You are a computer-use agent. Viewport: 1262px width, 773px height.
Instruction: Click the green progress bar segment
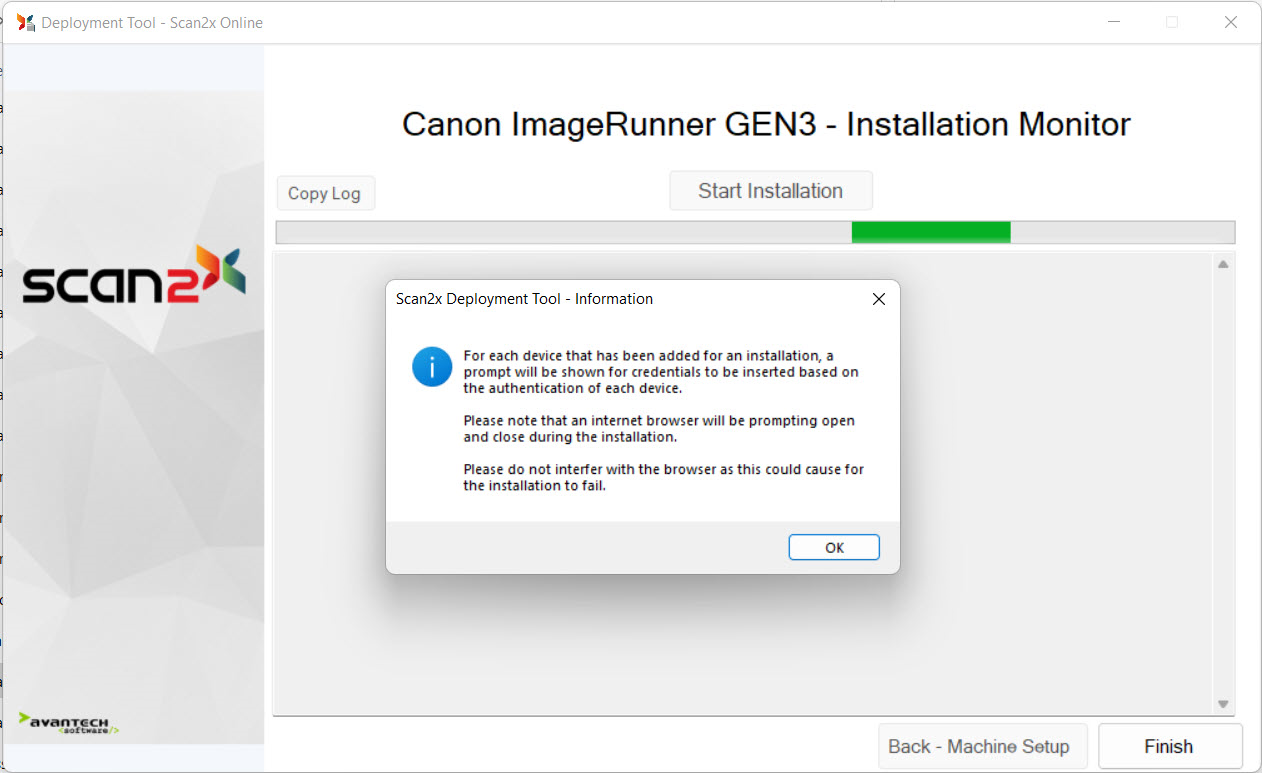930,232
